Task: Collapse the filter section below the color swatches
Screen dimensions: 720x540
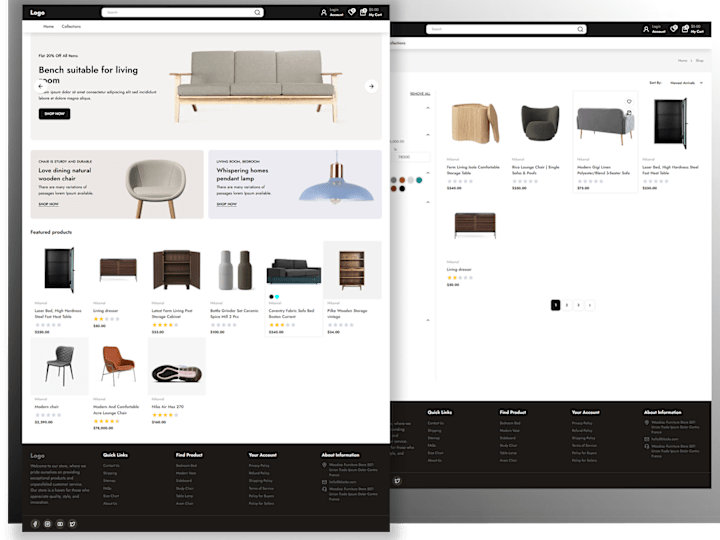Action: click(x=428, y=202)
